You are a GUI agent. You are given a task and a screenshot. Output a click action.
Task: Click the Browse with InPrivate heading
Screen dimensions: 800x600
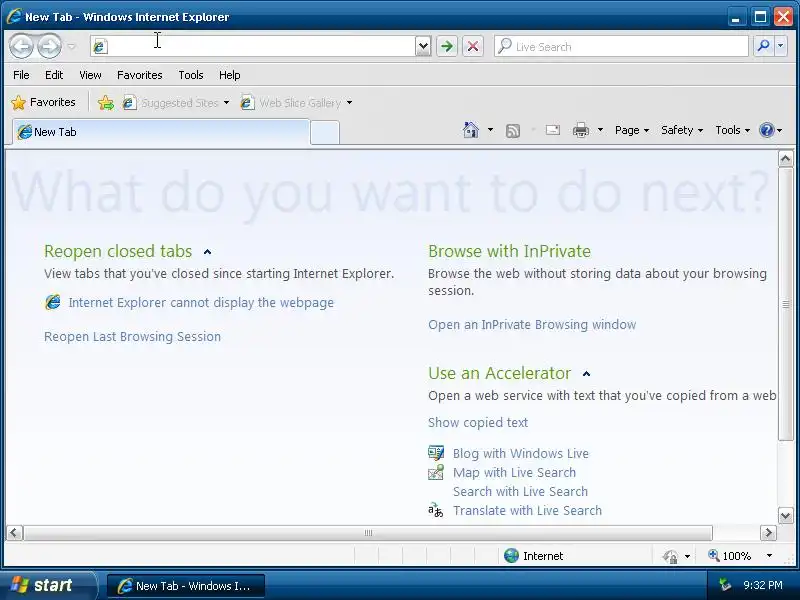[509, 251]
